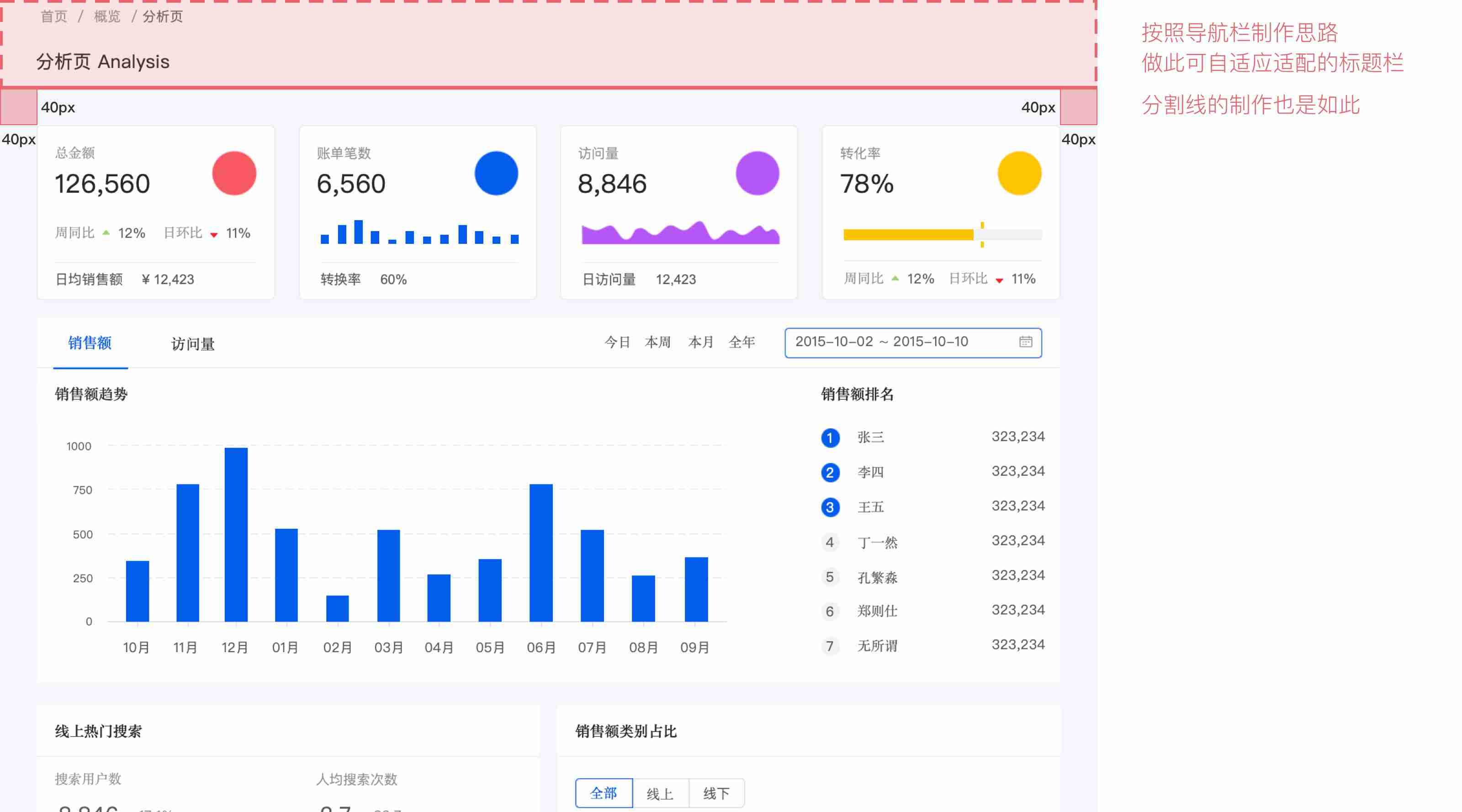Click rank badge 6 next to 郑则仕
This screenshot has height=812, width=1462.
(x=830, y=611)
